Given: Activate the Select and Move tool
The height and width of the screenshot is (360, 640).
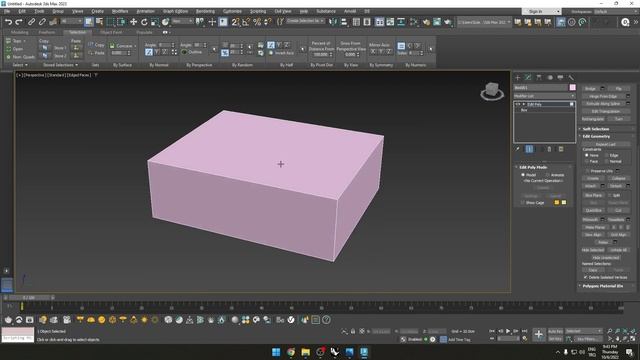Looking at the screenshot, I should point(133,22).
